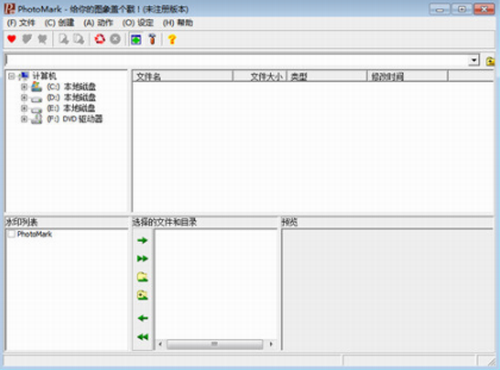
Task: Expand the (C:) local disk node
Action: pyautogui.click(x=24, y=87)
